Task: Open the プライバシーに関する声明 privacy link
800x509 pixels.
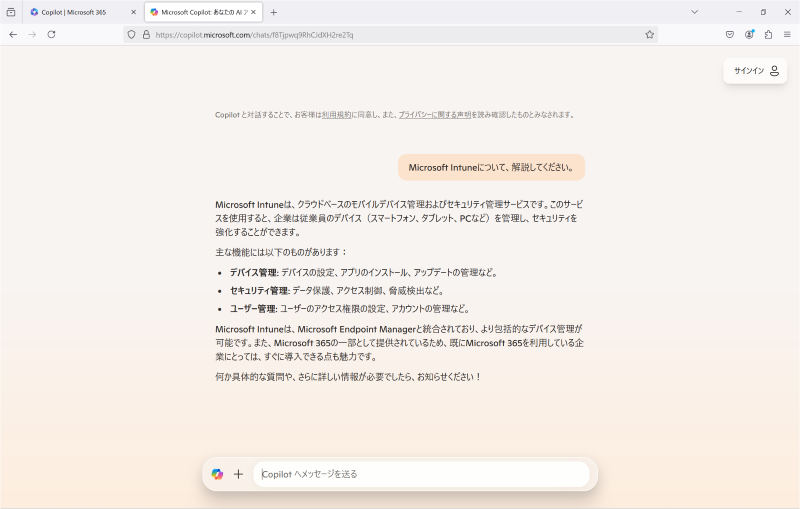Action: (435, 115)
